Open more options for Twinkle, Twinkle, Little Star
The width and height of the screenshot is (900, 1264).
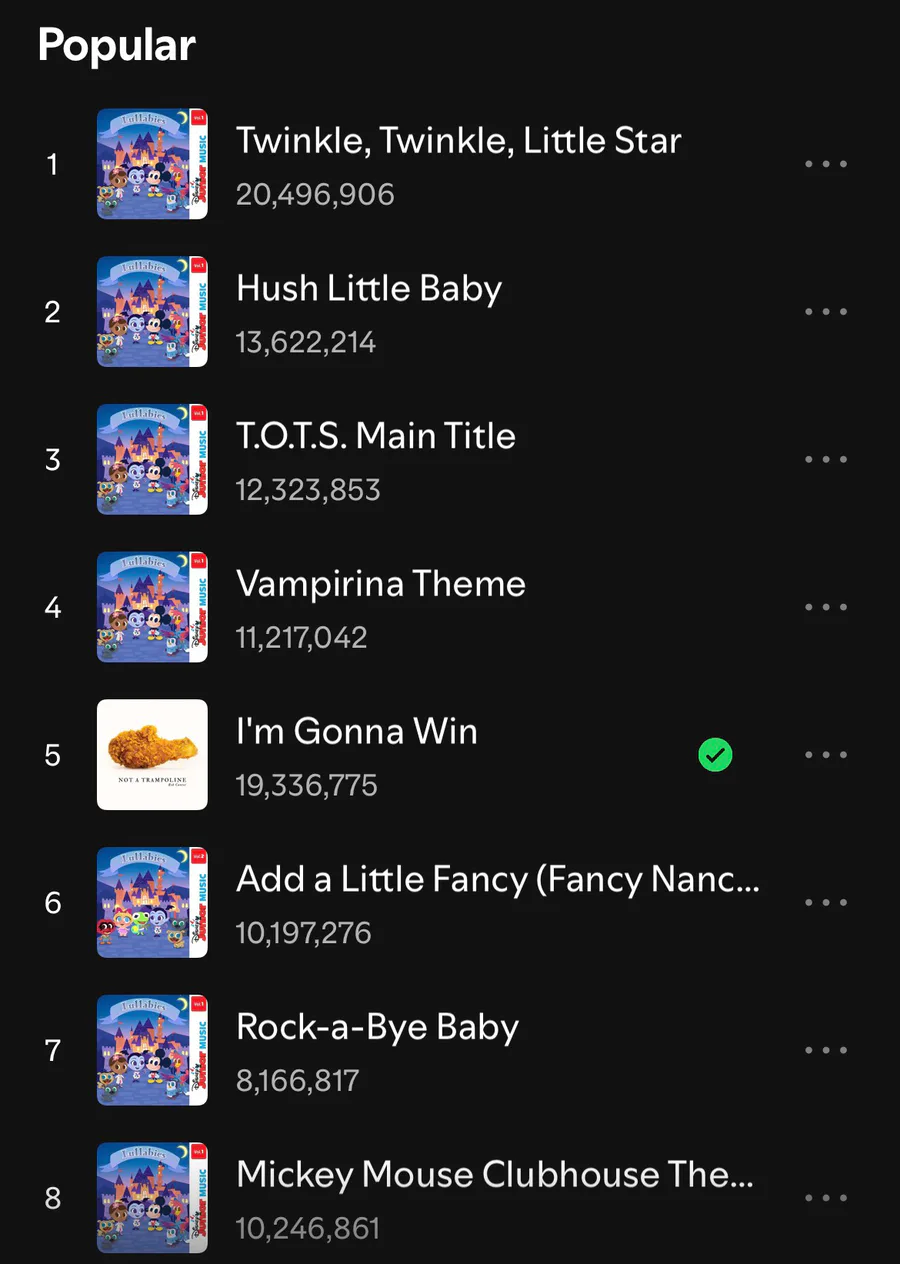[826, 164]
